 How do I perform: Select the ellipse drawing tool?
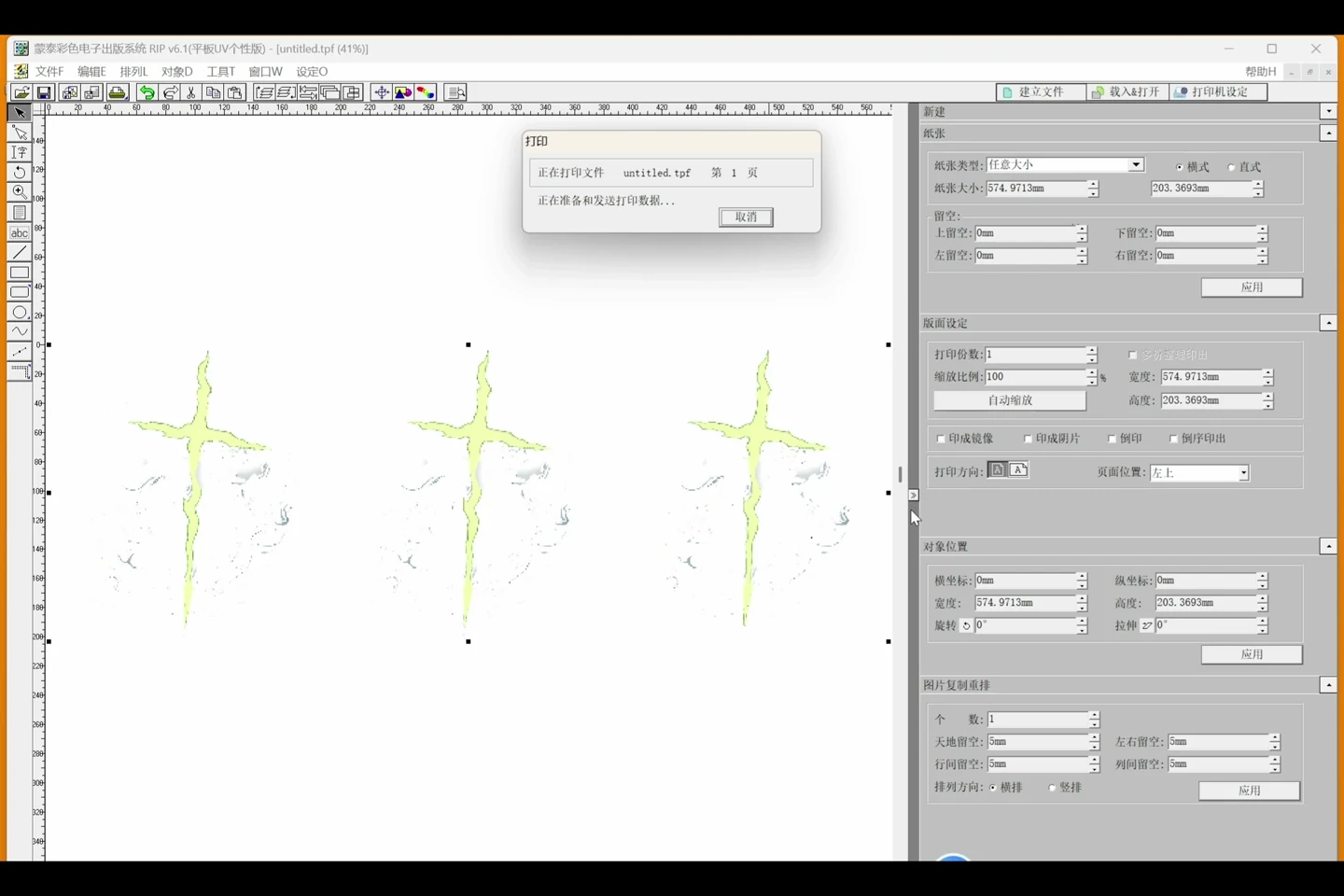[x=19, y=312]
